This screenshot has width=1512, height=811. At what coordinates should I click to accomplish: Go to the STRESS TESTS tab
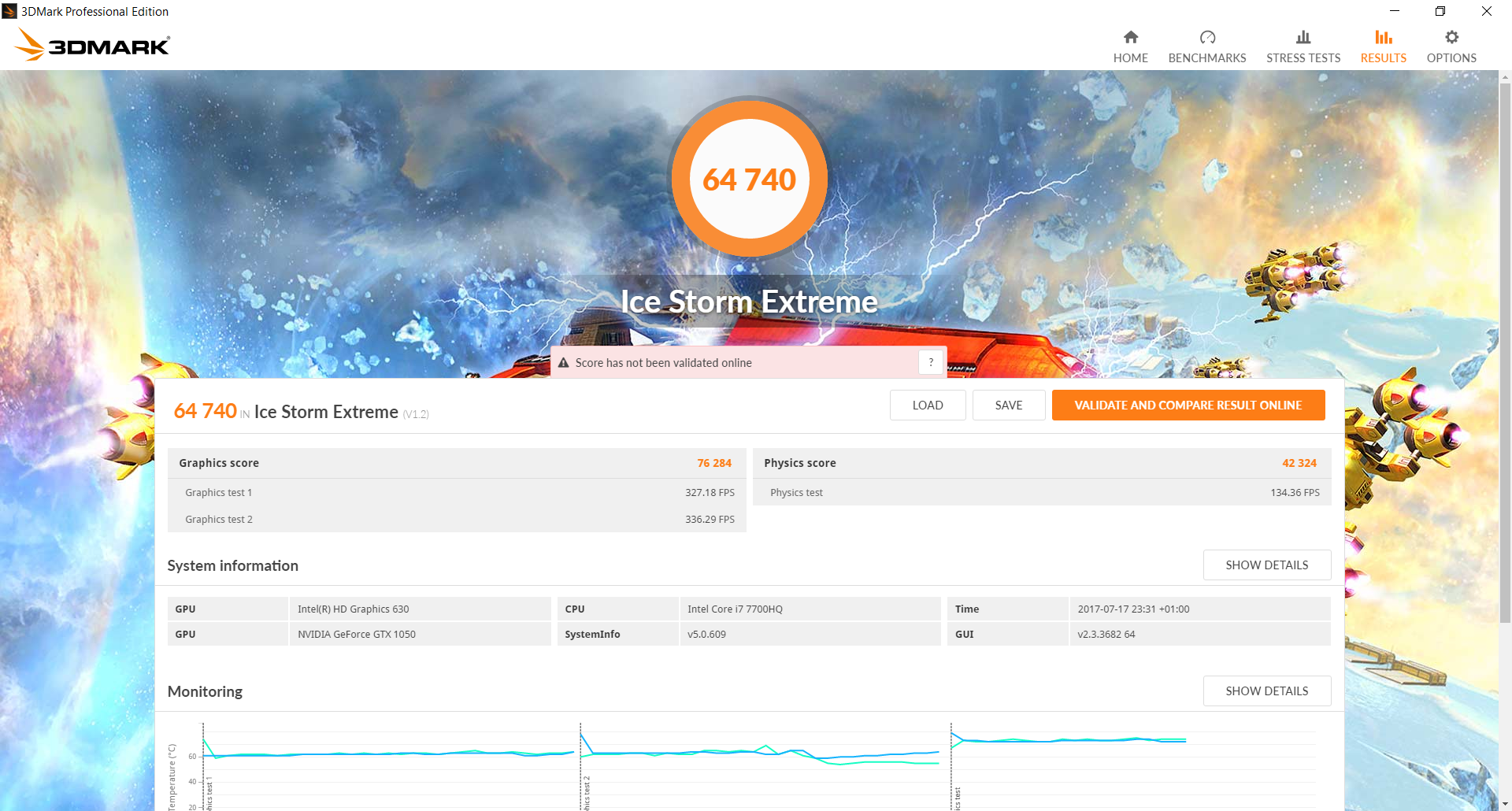tap(1303, 47)
